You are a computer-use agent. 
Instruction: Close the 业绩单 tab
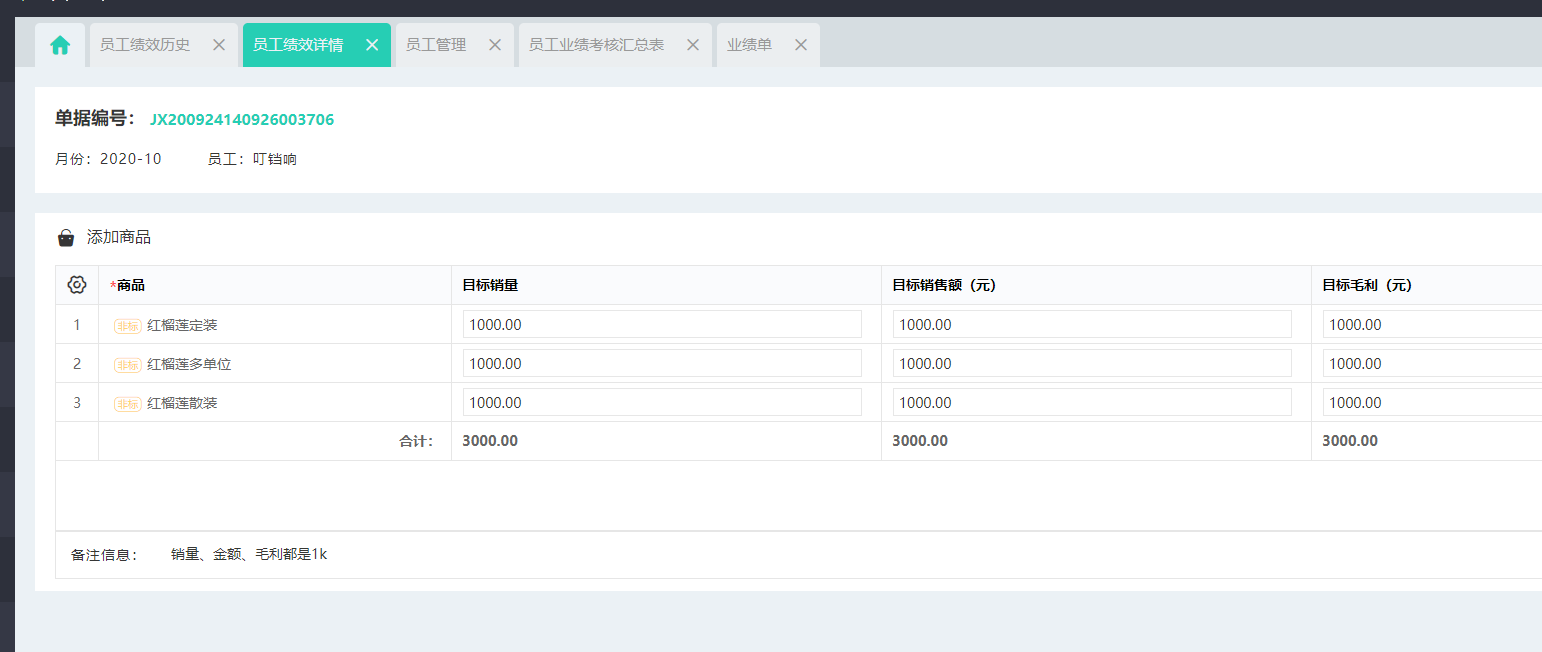tap(800, 45)
